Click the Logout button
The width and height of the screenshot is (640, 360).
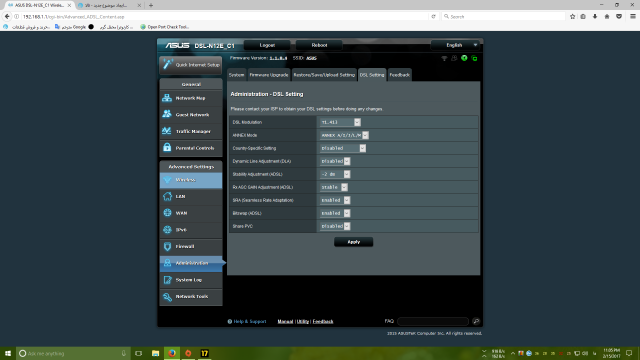pyautogui.click(x=267, y=45)
